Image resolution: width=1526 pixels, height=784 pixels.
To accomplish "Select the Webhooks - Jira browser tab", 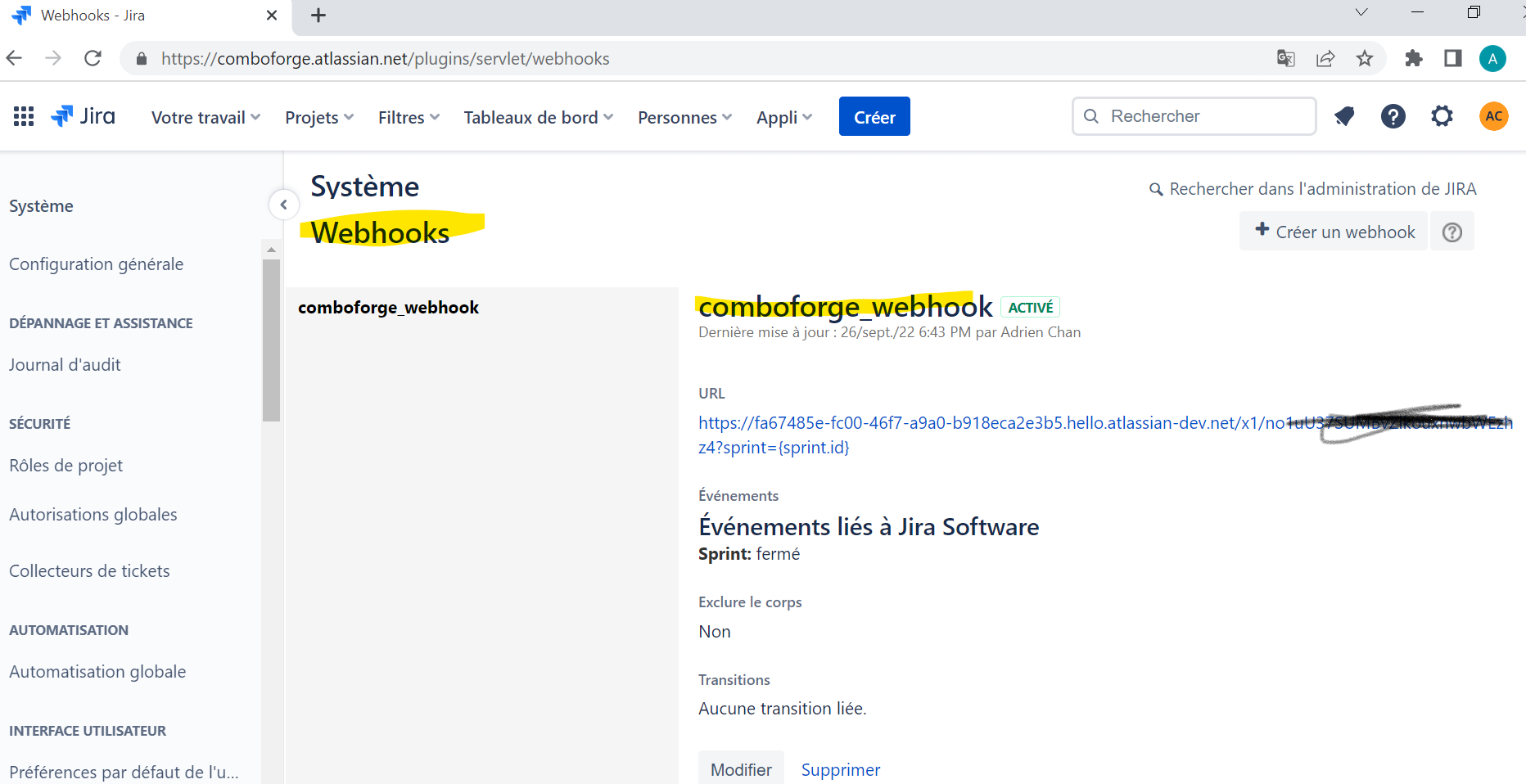I will [146, 16].
